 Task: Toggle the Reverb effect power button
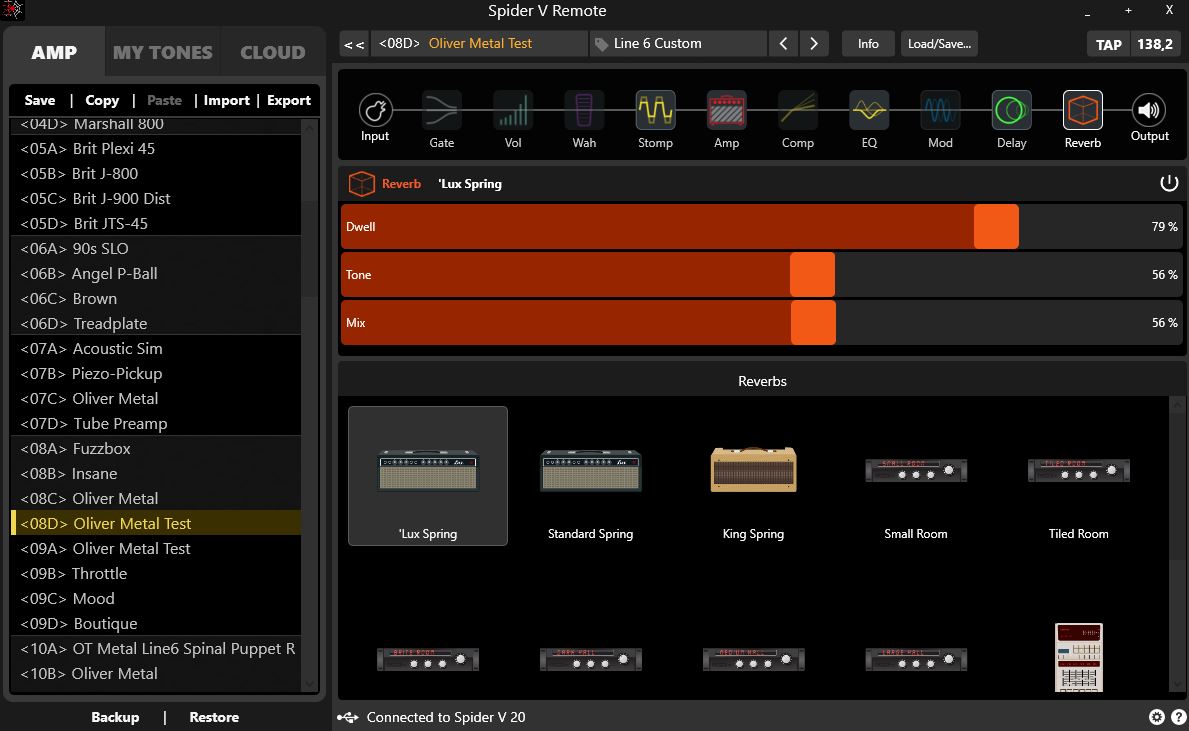point(1169,183)
